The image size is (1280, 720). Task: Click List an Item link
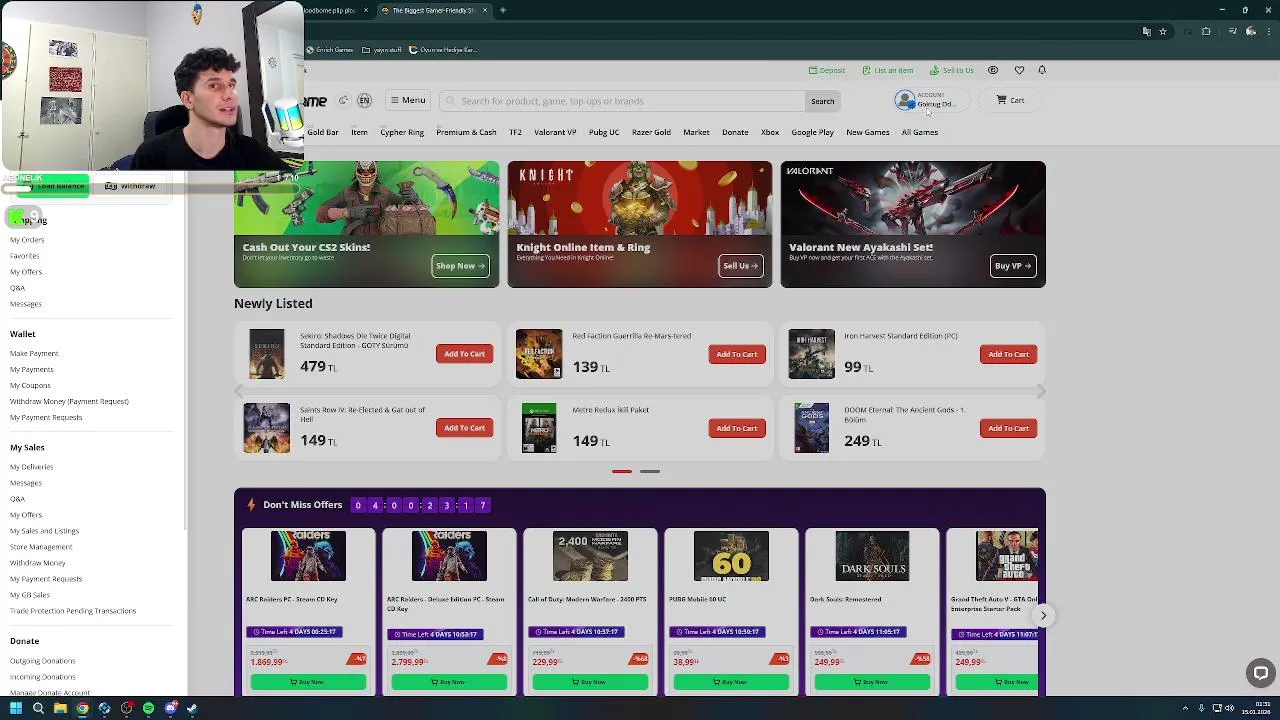click(x=887, y=70)
